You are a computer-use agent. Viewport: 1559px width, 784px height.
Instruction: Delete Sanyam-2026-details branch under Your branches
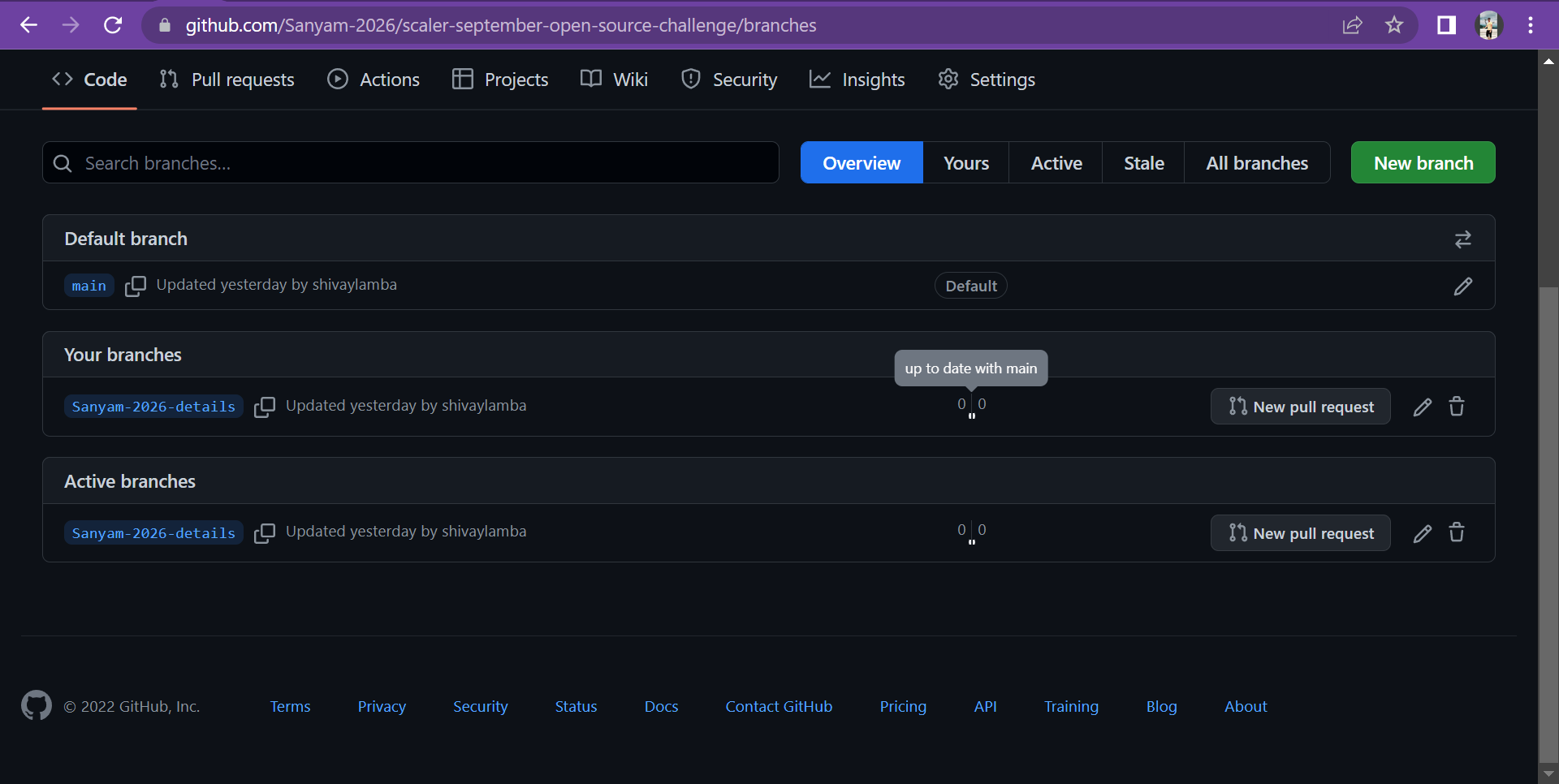1457,406
